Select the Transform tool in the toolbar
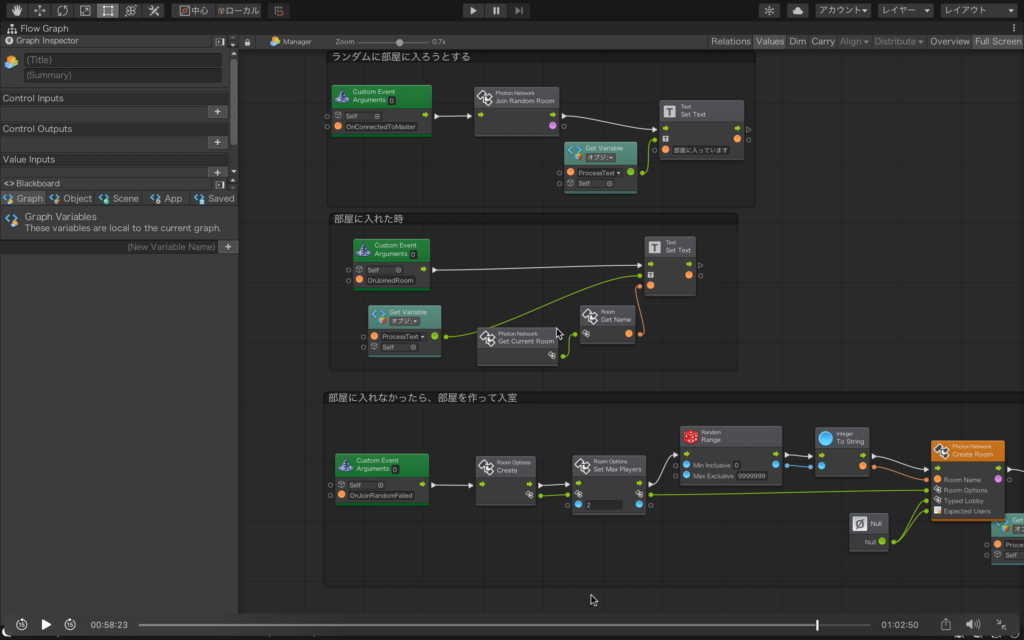1024x640 pixels. point(131,10)
